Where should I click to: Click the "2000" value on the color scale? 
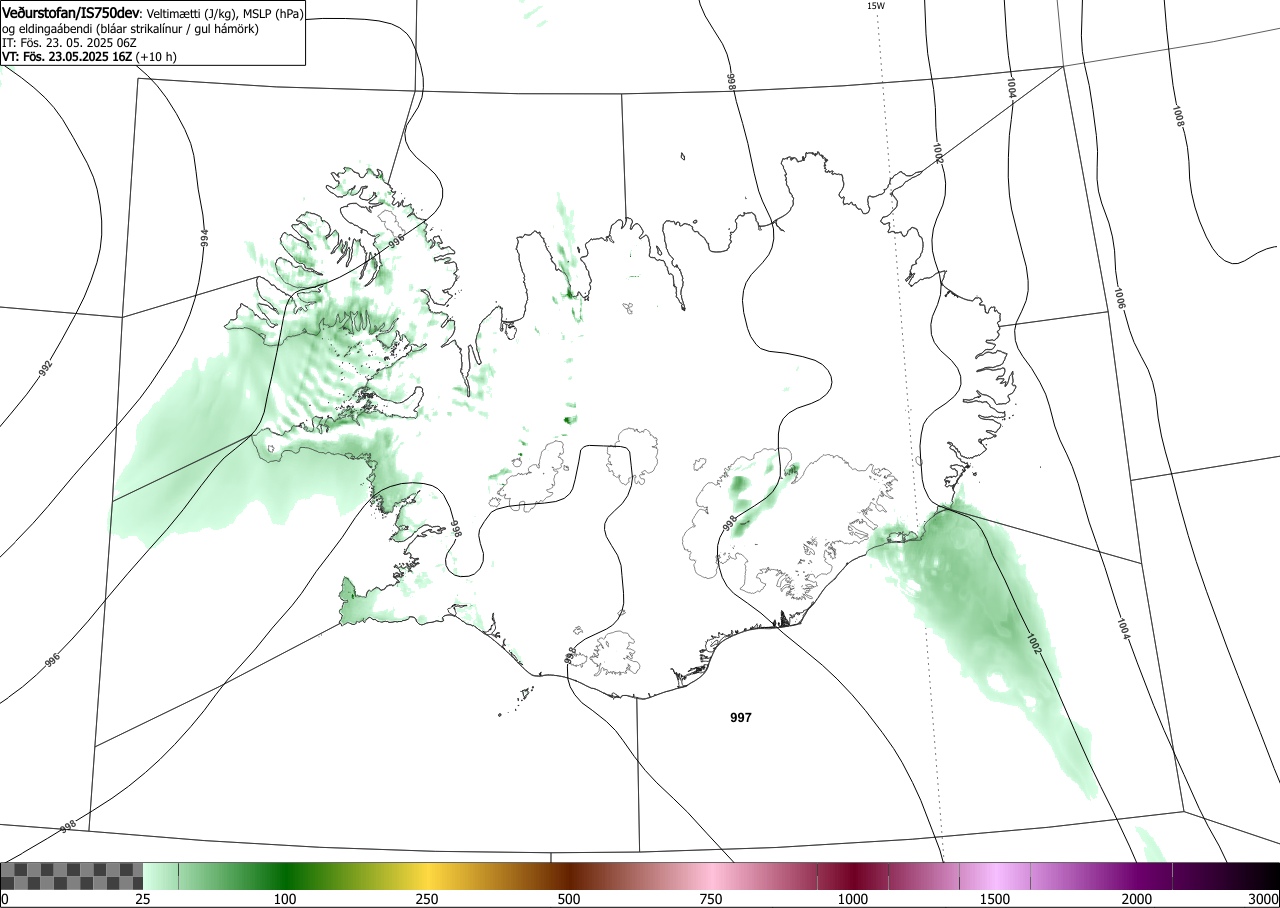click(x=1137, y=899)
